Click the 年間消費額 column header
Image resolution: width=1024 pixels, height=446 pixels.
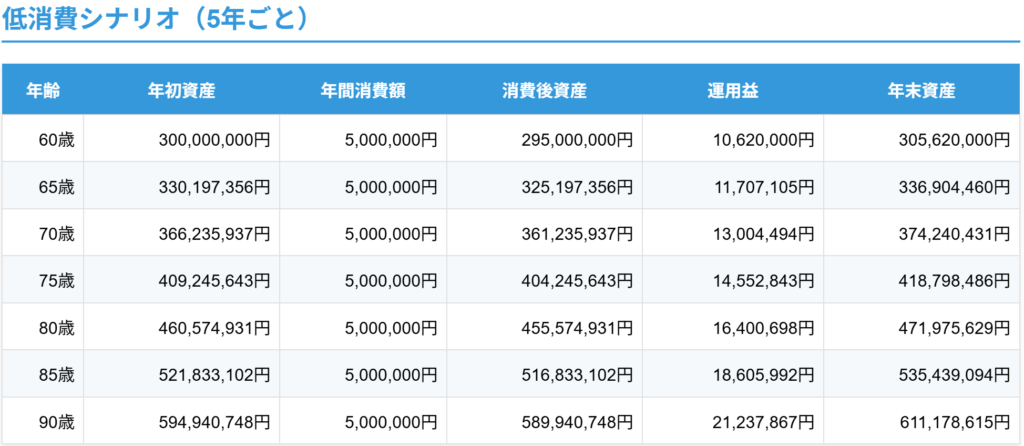click(363, 90)
